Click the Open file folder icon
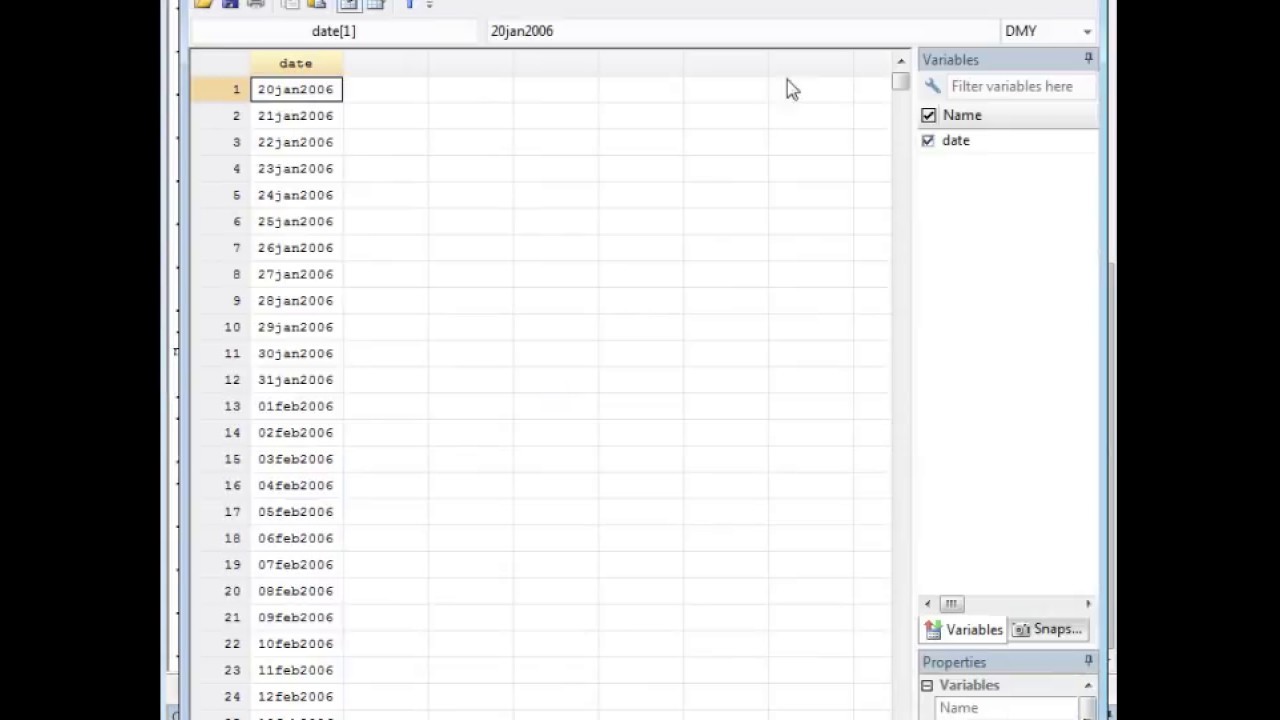The image size is (1280, 720). [x=203, y=4]
